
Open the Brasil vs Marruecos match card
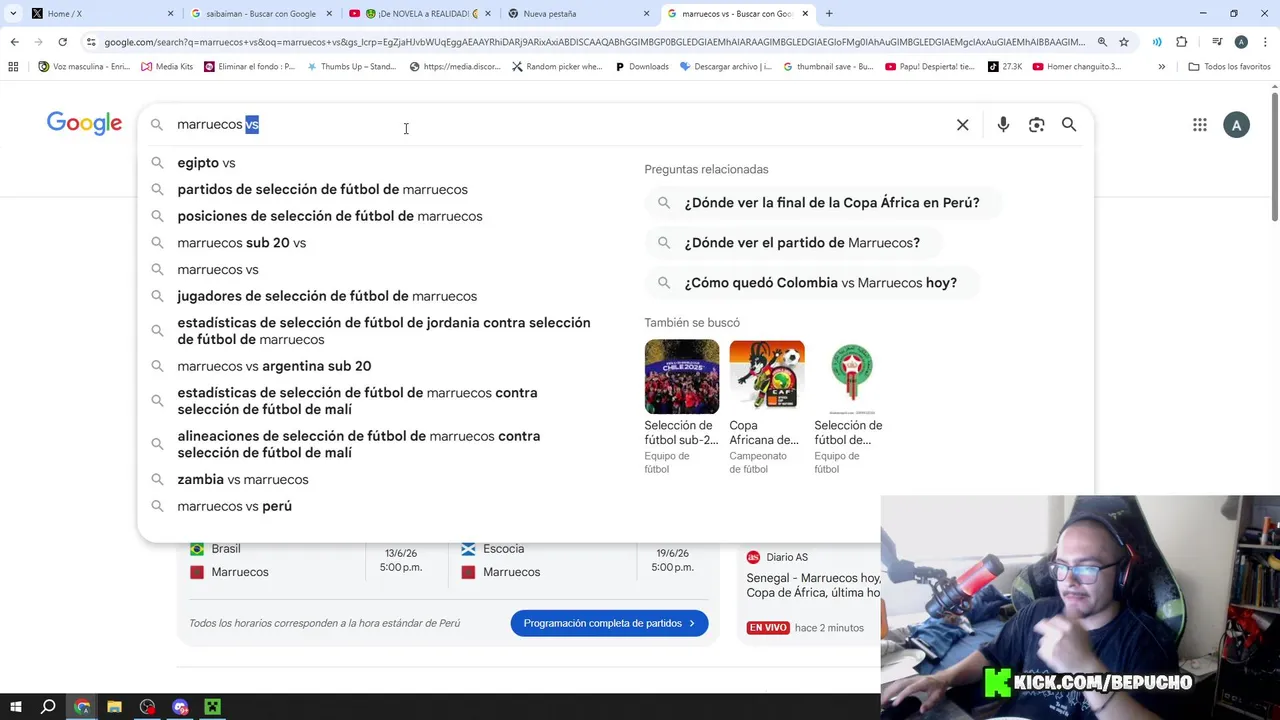pyautogui.click(x=313, y=560)
